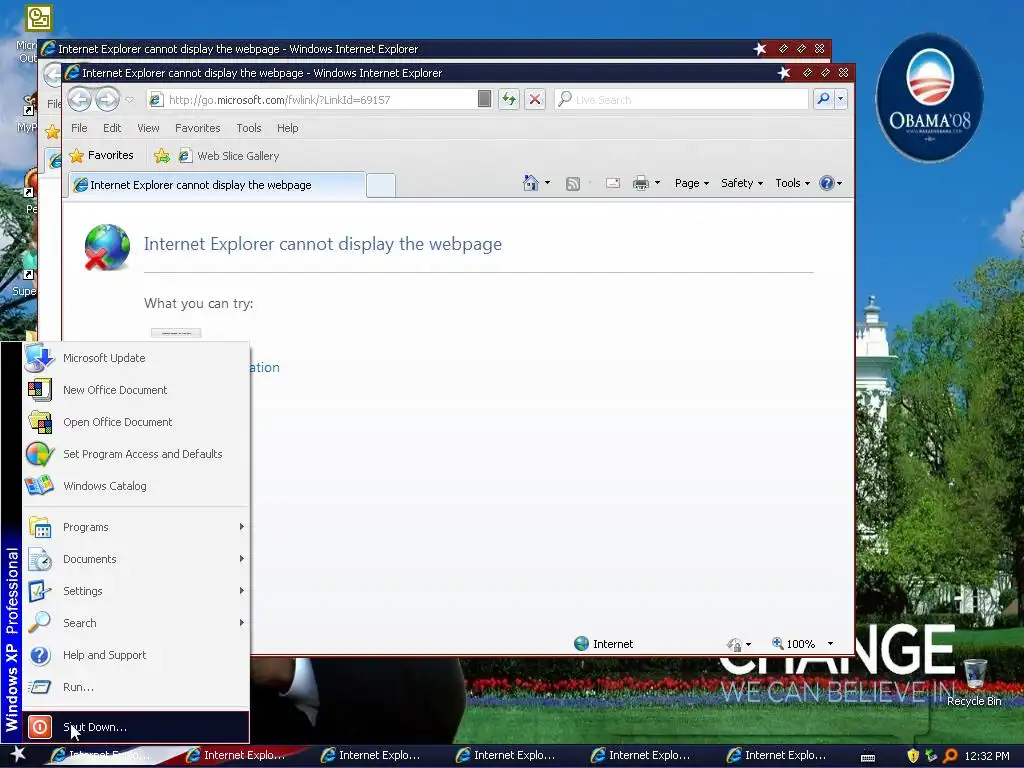
Task: Click the blue Help question mark icon
Action: (x=827, y=183)
